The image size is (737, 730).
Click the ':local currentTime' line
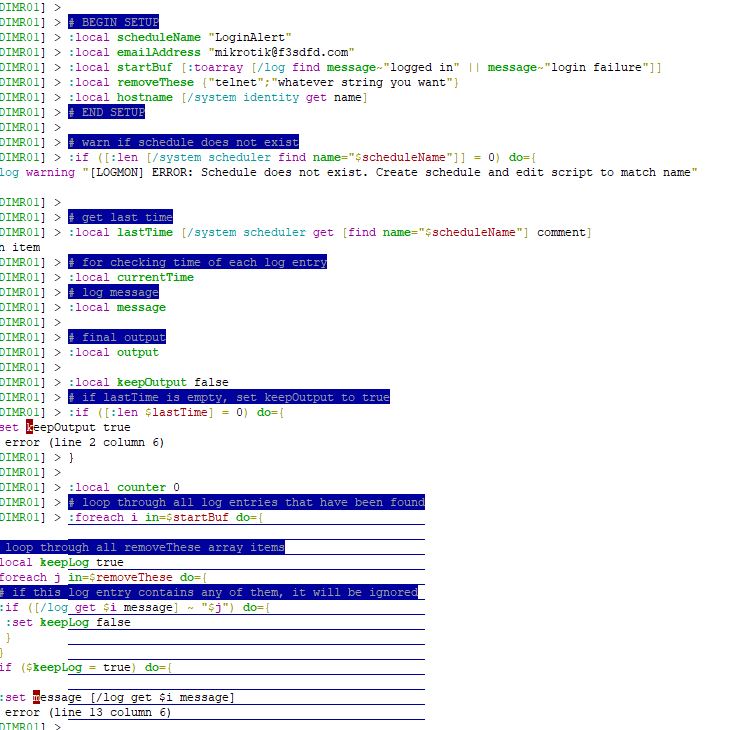pos(131,277)
